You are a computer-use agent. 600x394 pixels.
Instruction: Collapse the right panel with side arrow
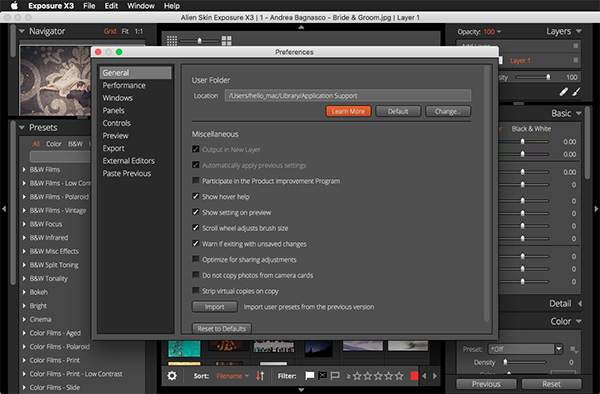[596, 209]
